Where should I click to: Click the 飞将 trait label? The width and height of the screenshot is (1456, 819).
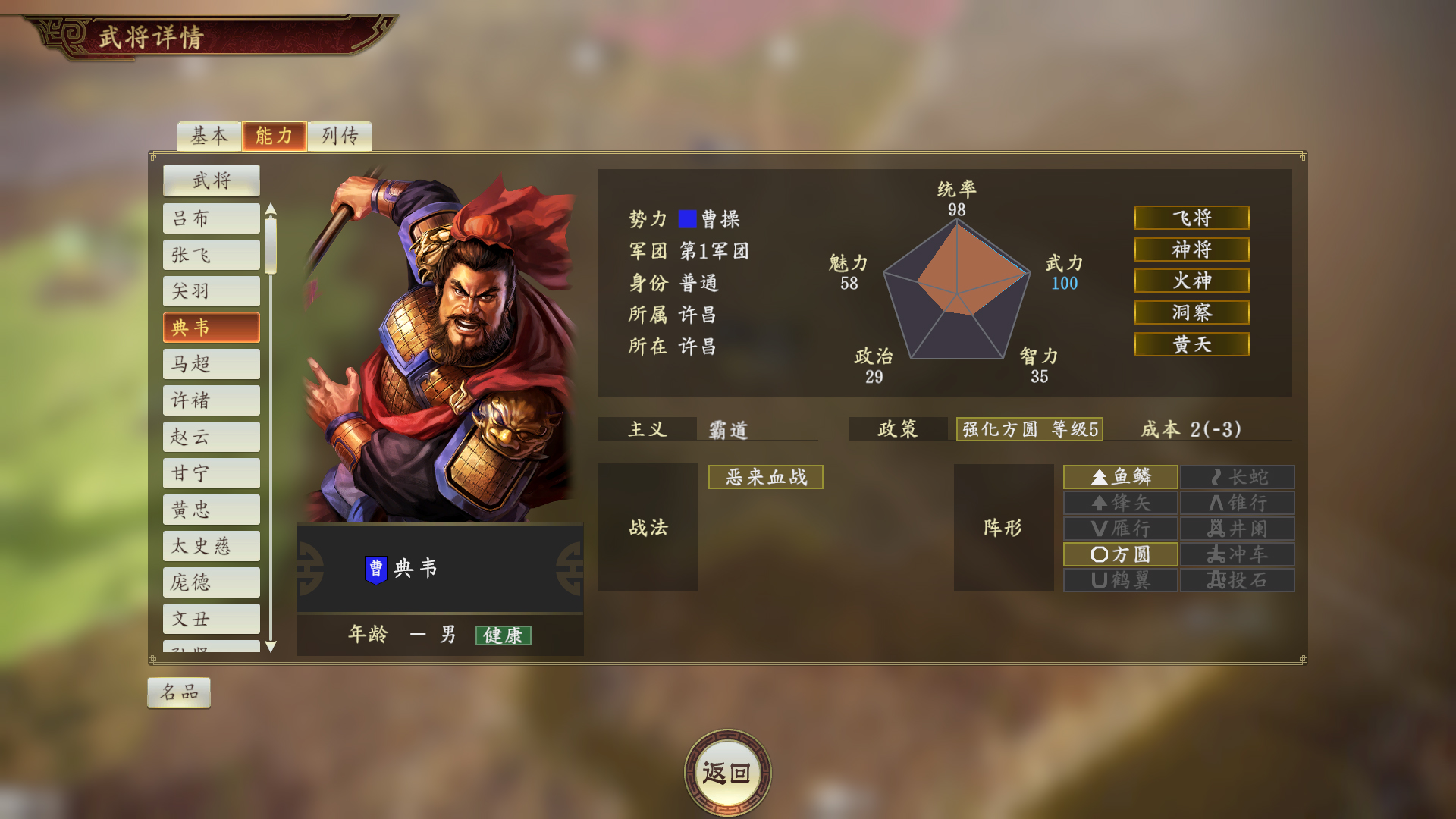point(1192,218)
